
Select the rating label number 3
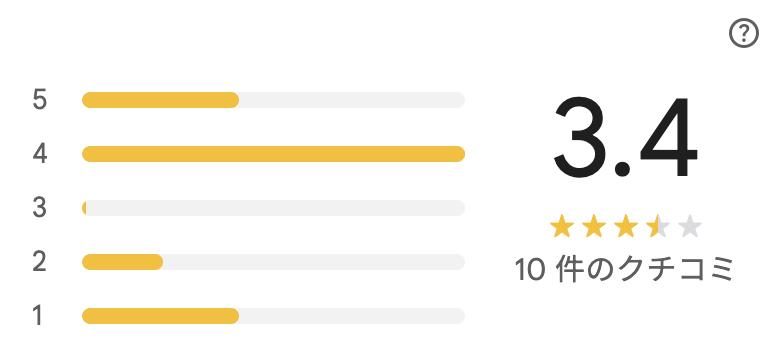(40, 208)
